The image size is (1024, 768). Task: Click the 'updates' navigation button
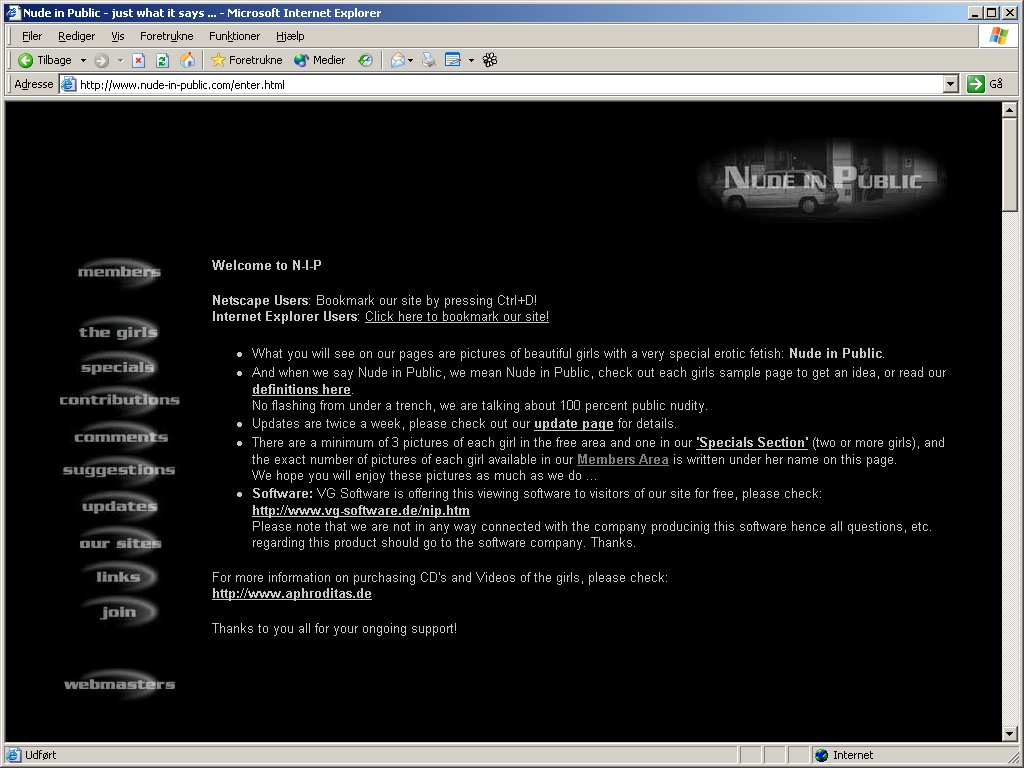(120, 506)
